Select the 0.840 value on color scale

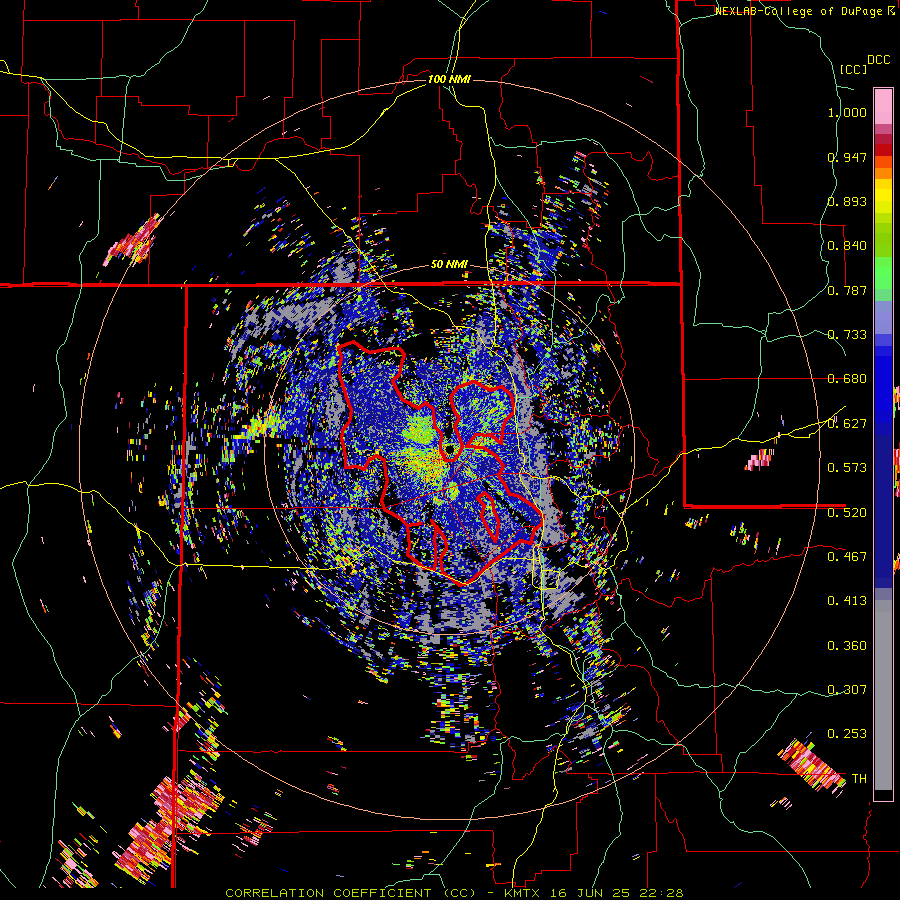pyautogui.click(x=847, y=246)
